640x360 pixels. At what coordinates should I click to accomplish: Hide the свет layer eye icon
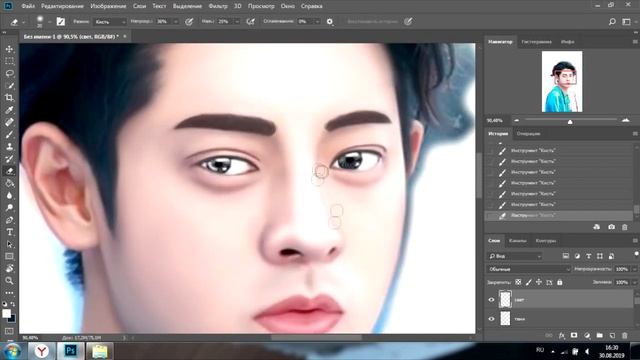pyautogui.click(x=491, y=300)
